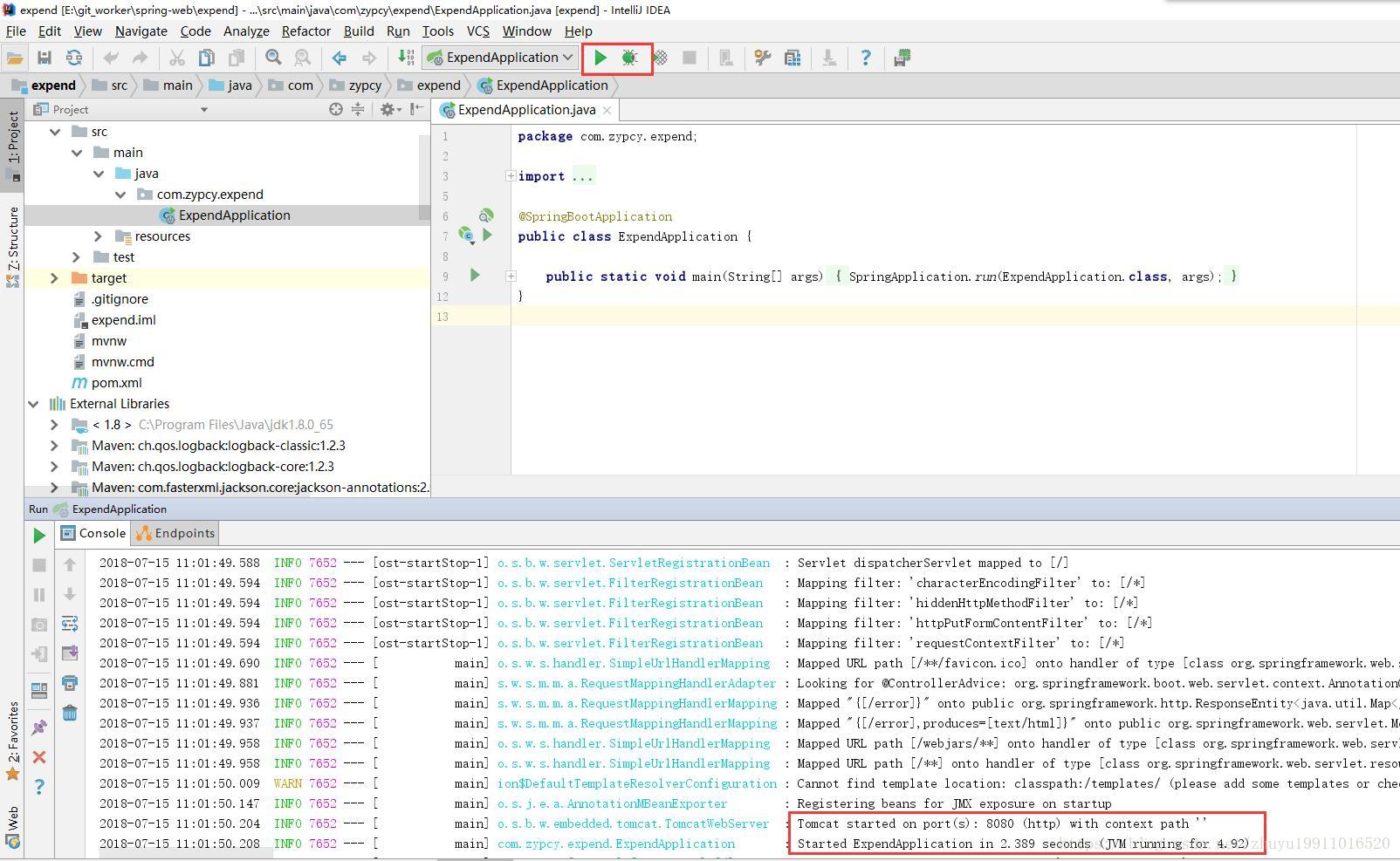Open the Project view selector dropdown
This screenshot has width=1400, height=861.
(x=203, y=110)
